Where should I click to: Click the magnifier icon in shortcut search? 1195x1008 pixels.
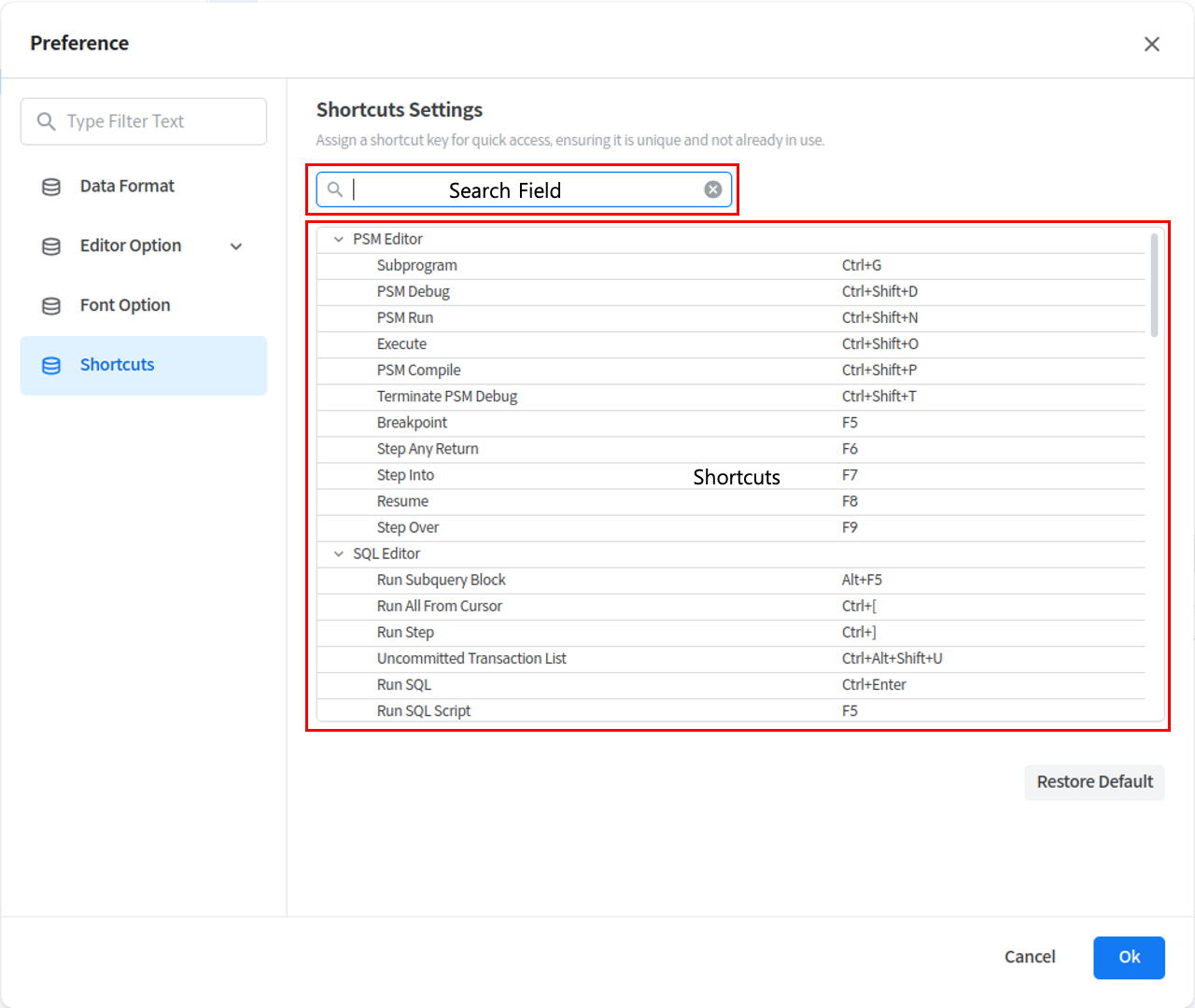(335, 189)
